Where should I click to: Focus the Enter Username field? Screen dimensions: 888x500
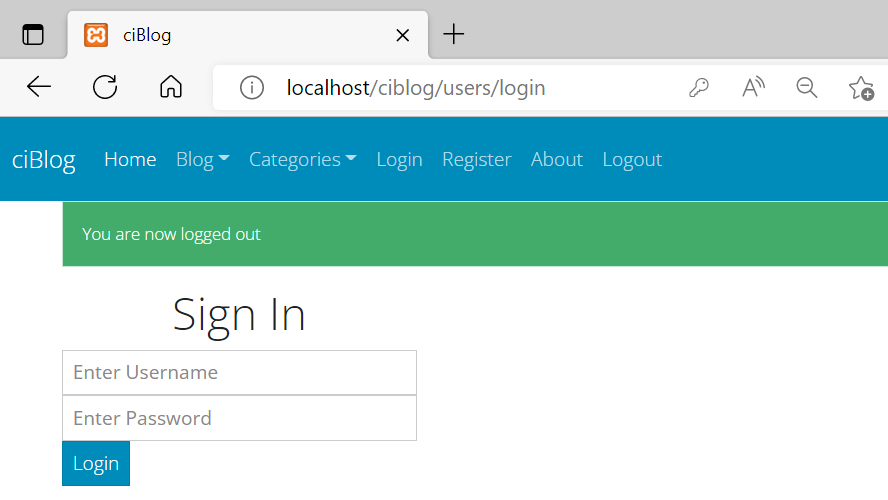point(240,373)
